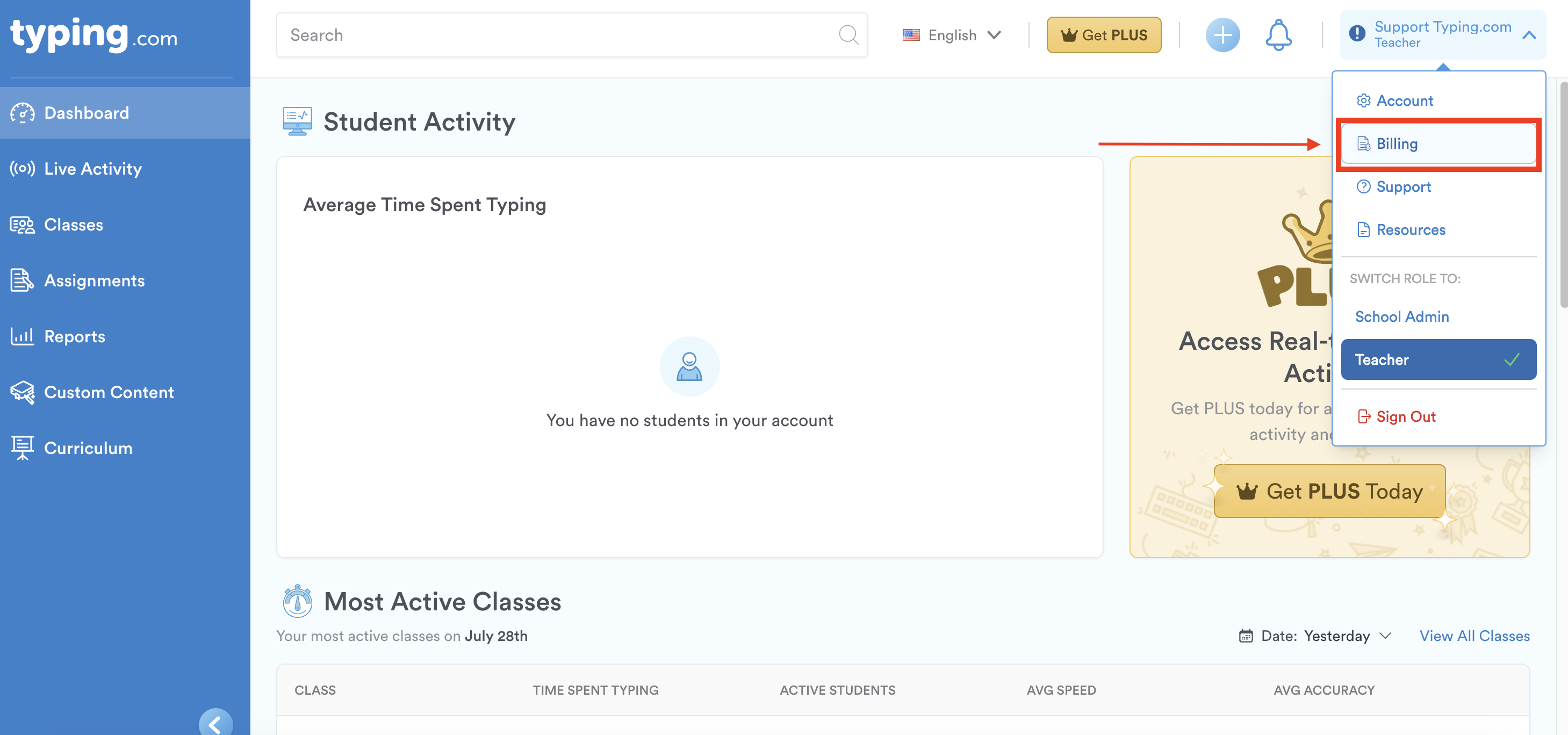Click the Get PLUS Today button

pos(1329,491)
